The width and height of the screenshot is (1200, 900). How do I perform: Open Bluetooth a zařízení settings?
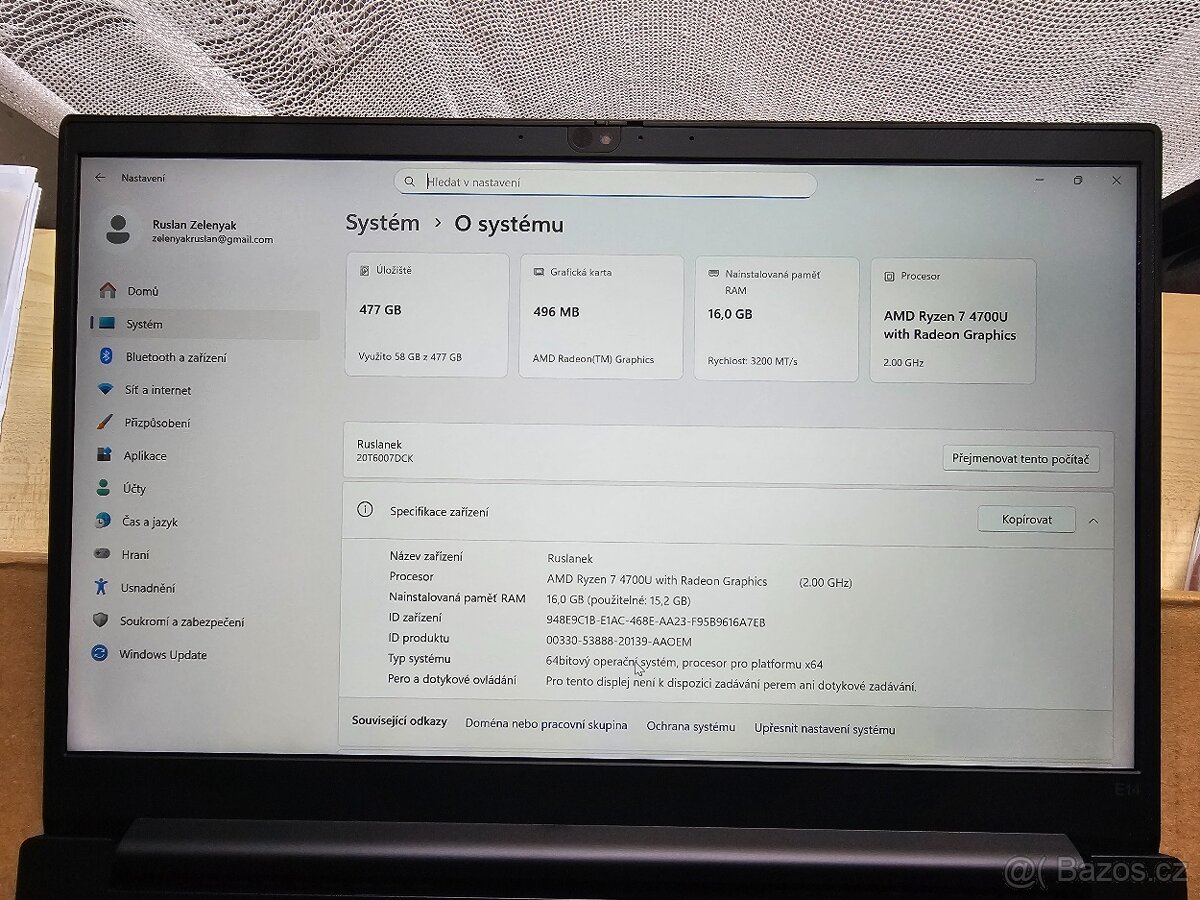click(x=176, y=357)
